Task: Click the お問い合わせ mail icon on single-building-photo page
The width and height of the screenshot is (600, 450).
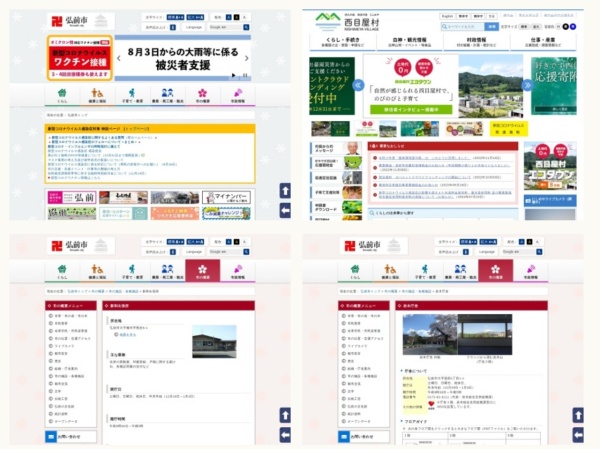Action: point(51,436)
